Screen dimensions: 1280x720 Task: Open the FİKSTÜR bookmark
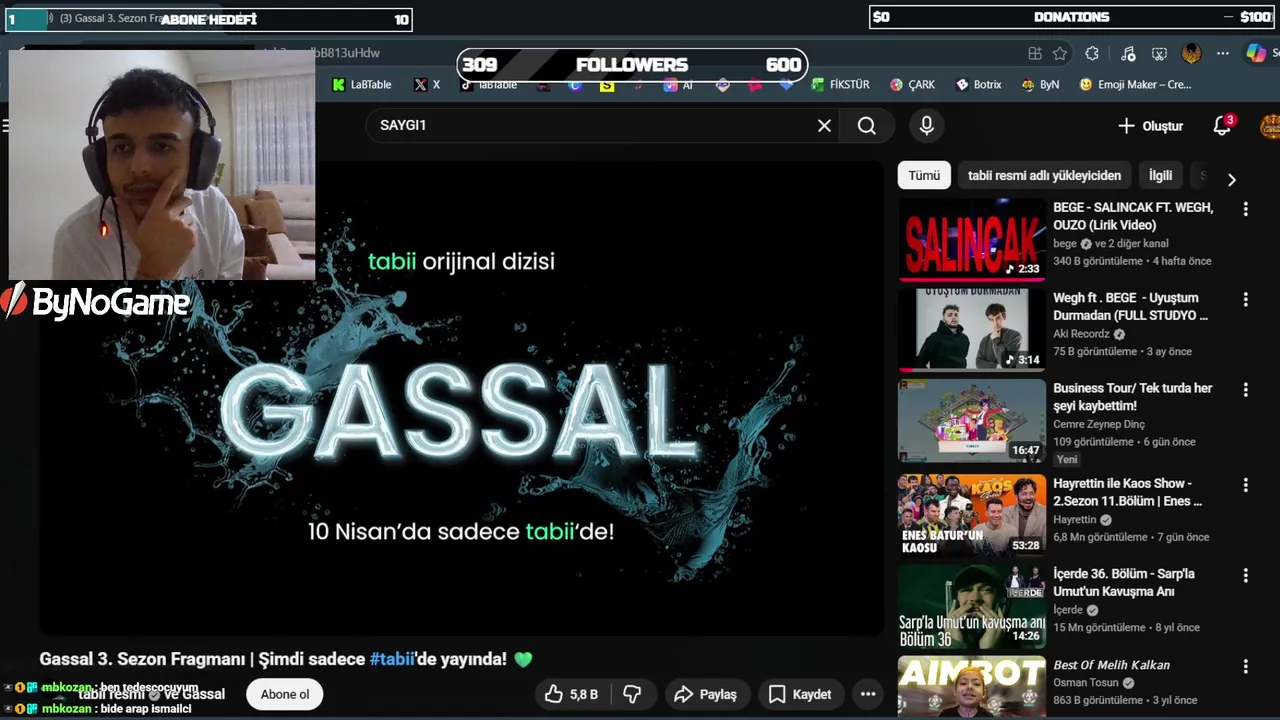tap(840, 85)
